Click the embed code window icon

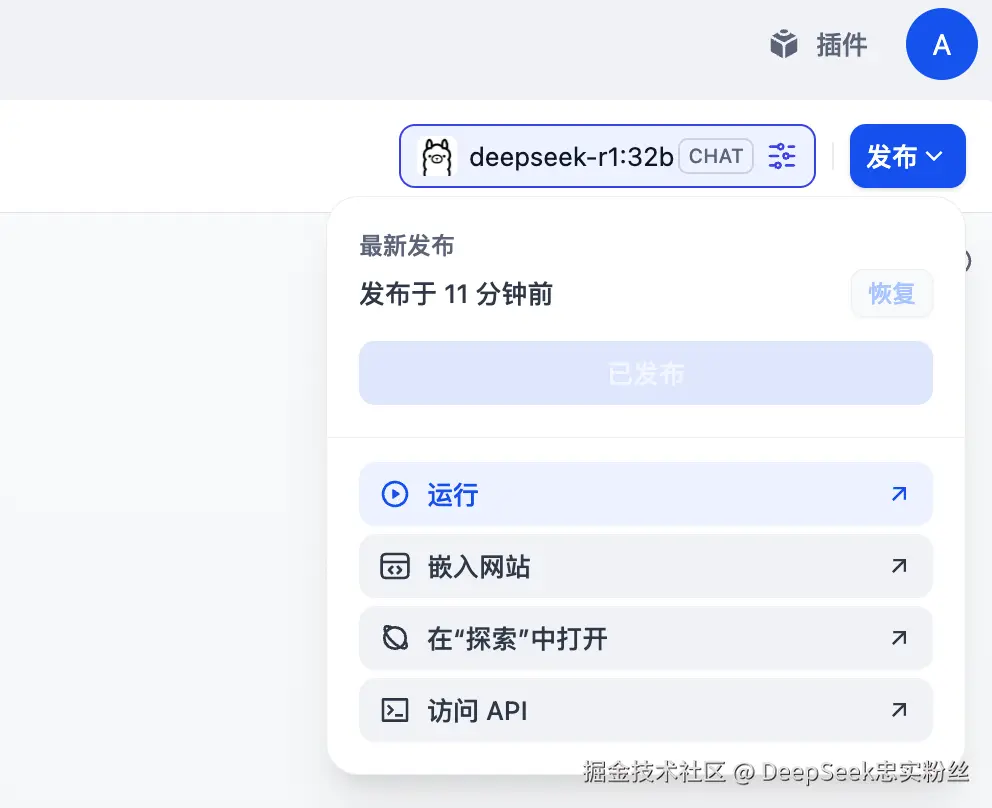395,566
